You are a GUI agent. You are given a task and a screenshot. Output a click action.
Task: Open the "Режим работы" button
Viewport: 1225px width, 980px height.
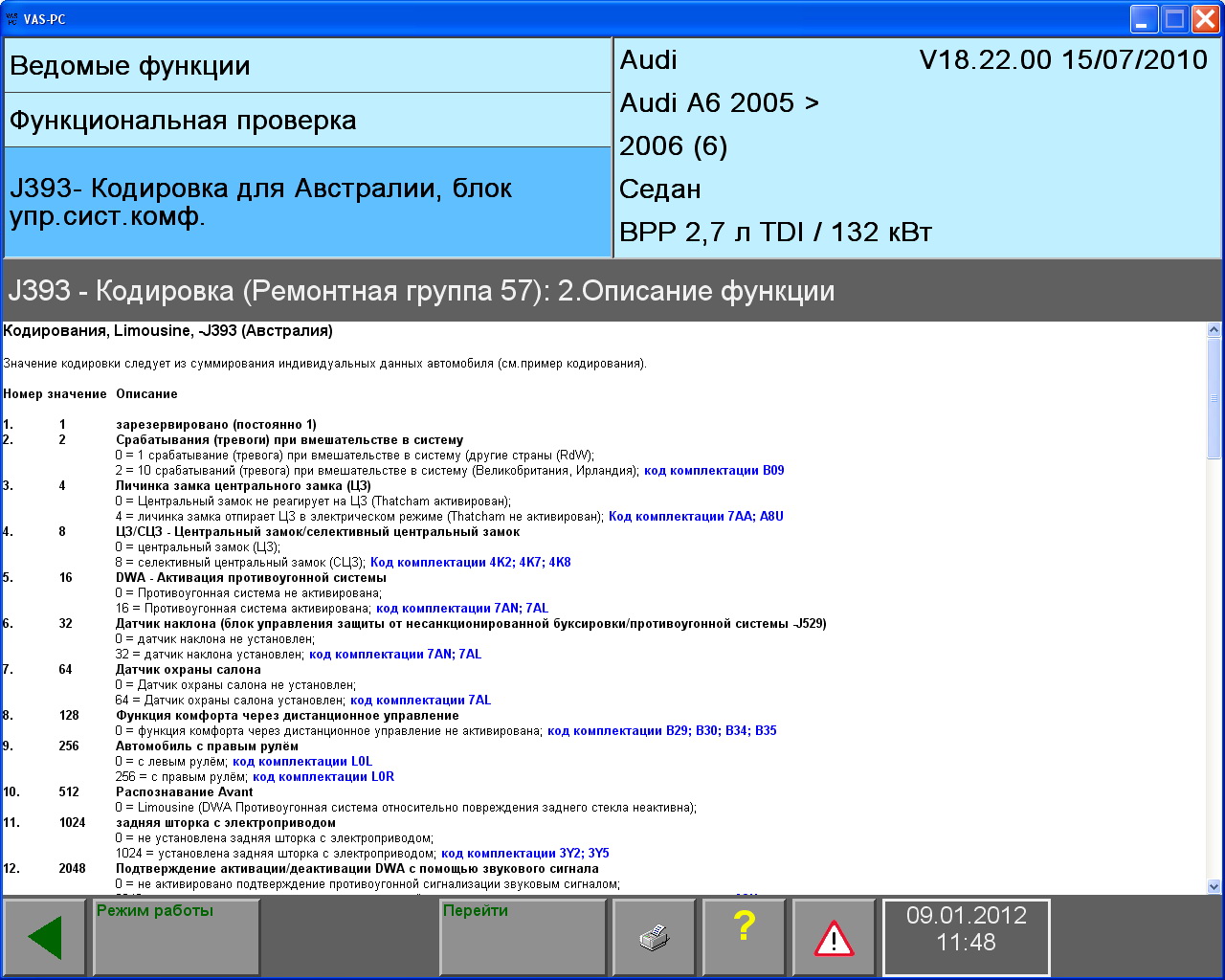(x=176, y=938)
